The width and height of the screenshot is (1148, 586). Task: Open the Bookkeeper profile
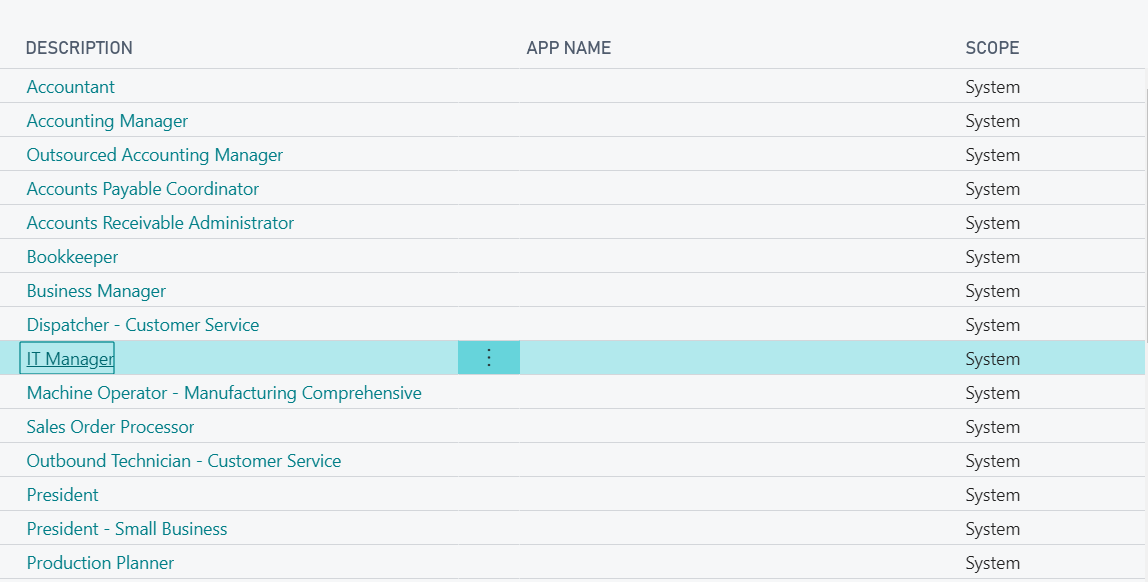click(x=72, y=256)
